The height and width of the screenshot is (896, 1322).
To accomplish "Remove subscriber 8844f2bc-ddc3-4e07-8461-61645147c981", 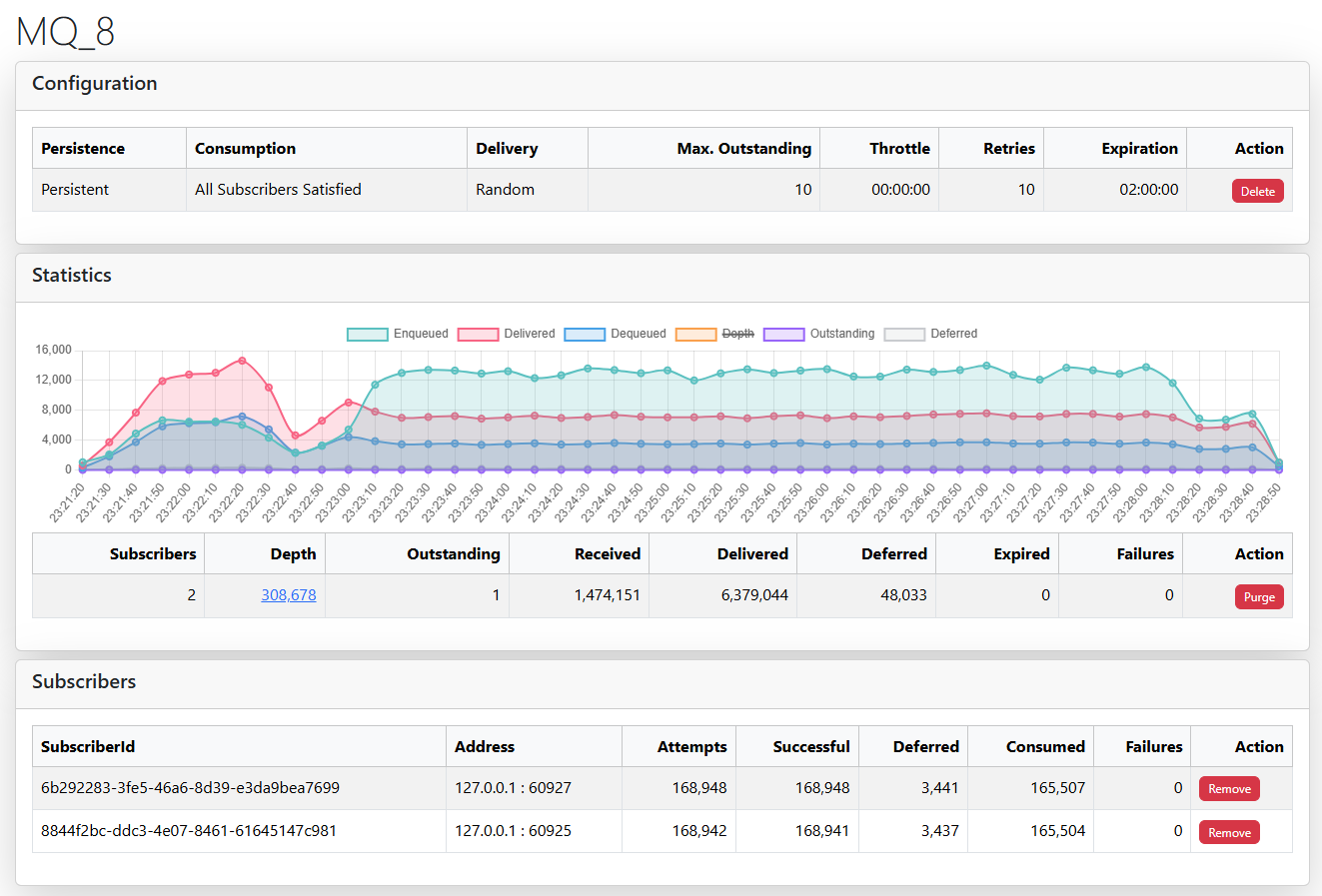I will [x=1229, y=832].
